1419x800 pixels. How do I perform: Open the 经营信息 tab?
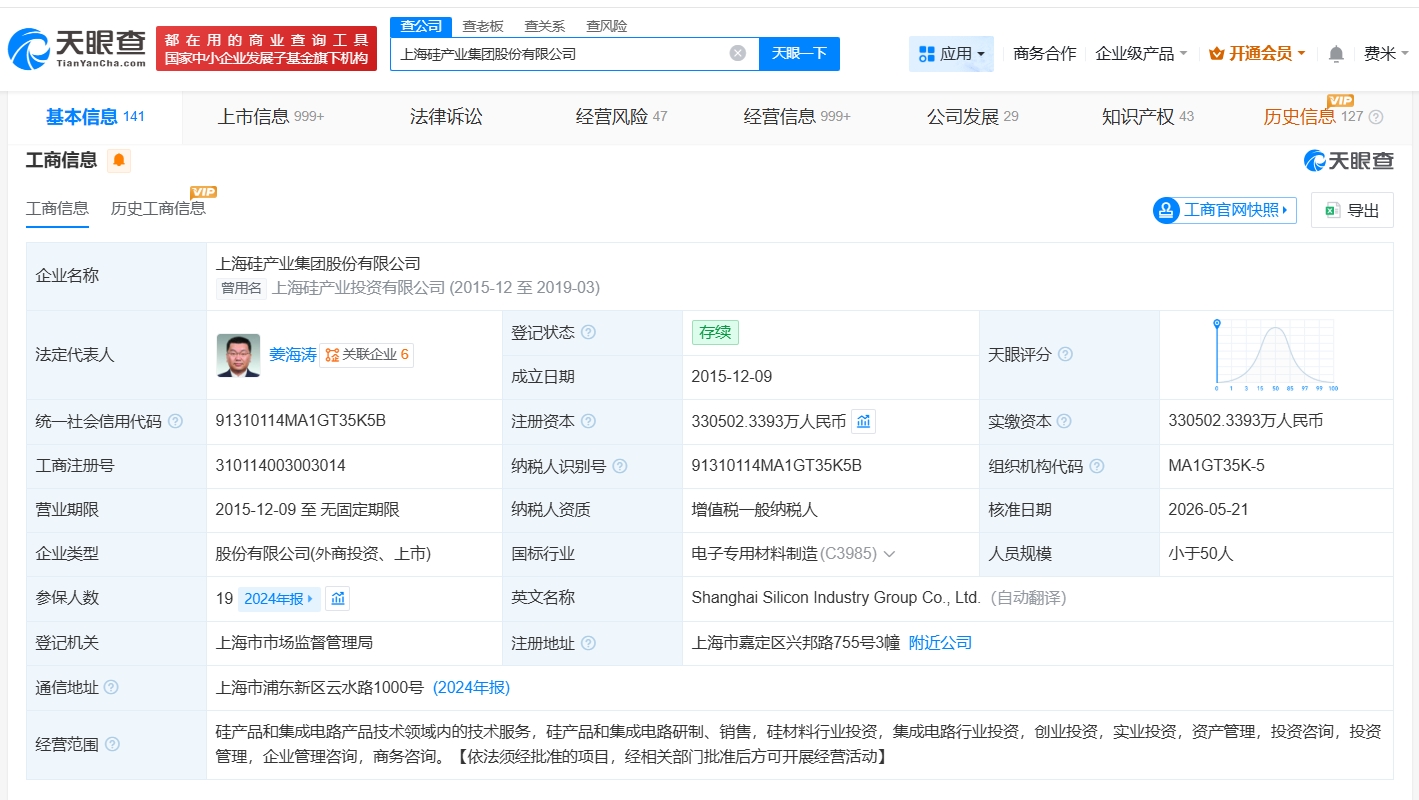796,117
